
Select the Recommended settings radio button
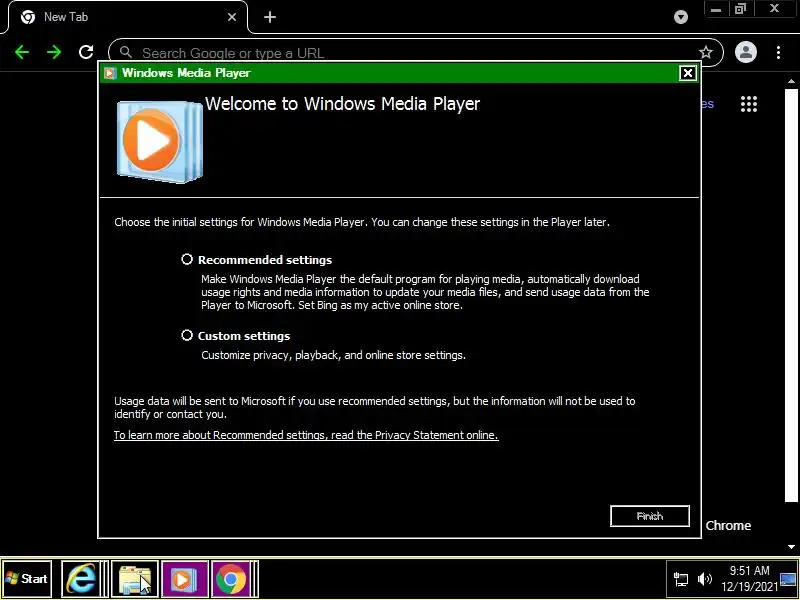pyautogui.click(x=187, y=259)
